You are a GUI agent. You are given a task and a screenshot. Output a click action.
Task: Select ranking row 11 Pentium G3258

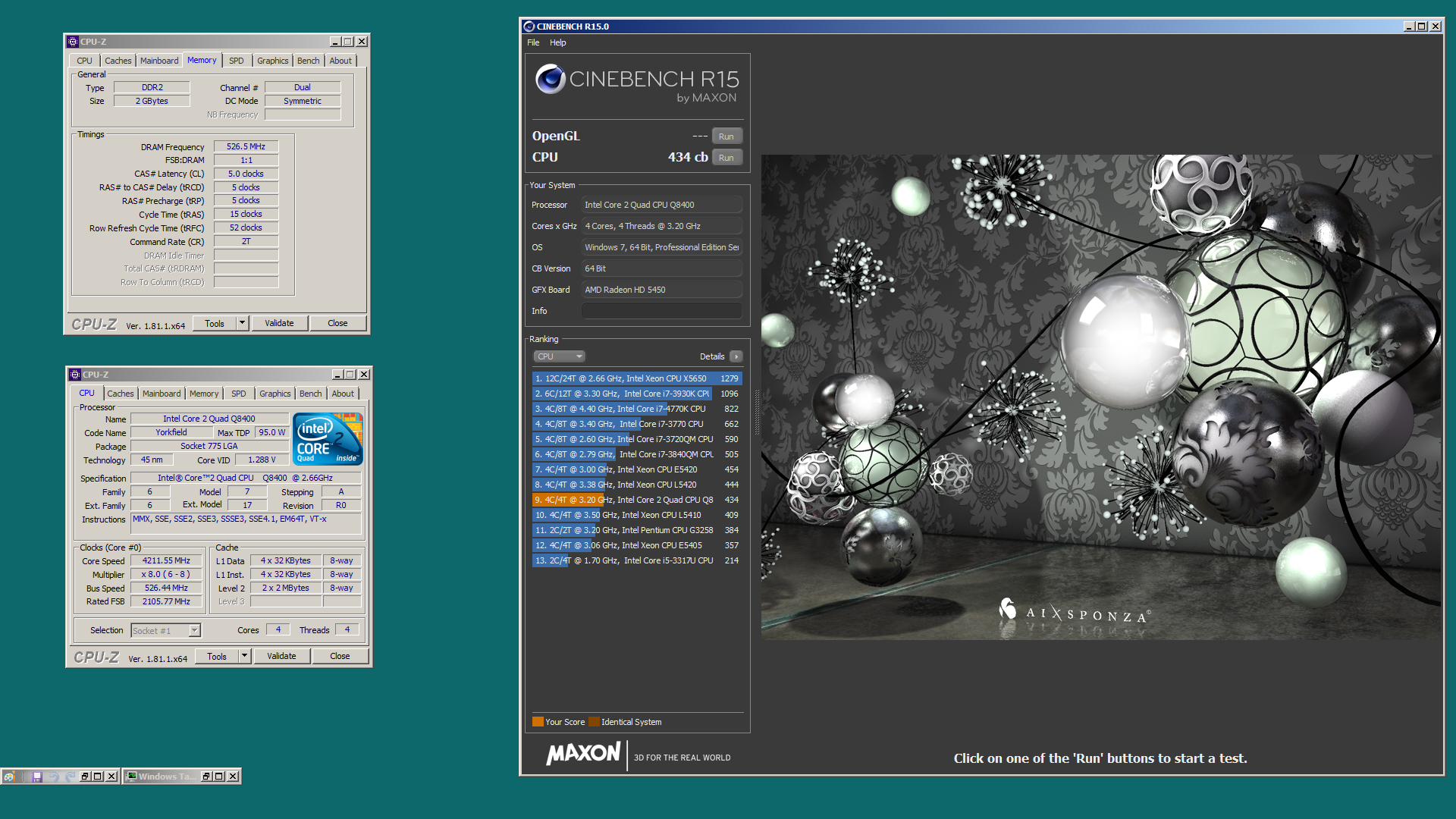click(x=636, y=530)
